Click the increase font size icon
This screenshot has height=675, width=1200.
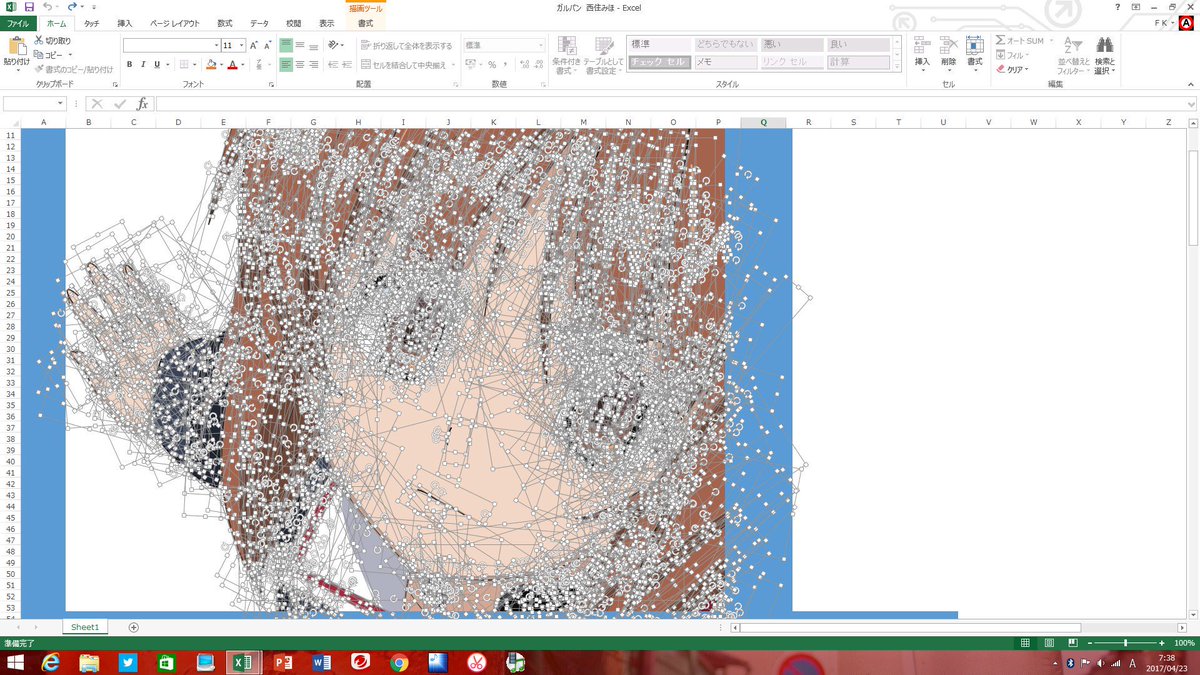tap(254, 46)
